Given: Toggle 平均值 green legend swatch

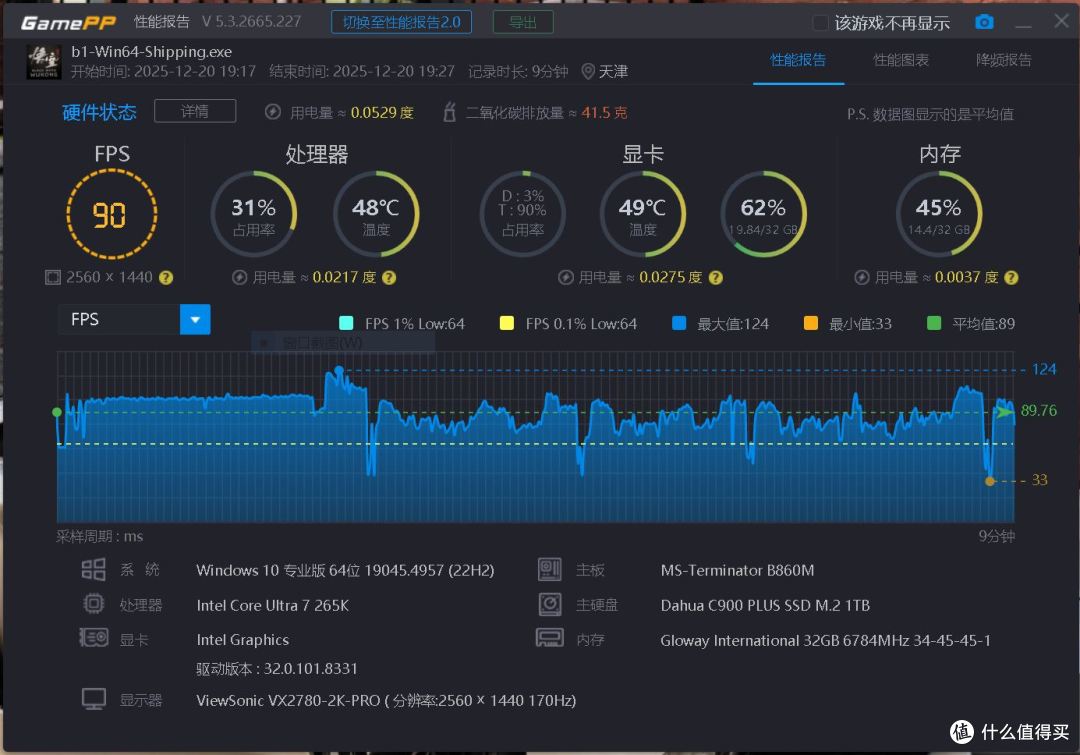Looking at the screenshot, I should click(x=934, y=323).
